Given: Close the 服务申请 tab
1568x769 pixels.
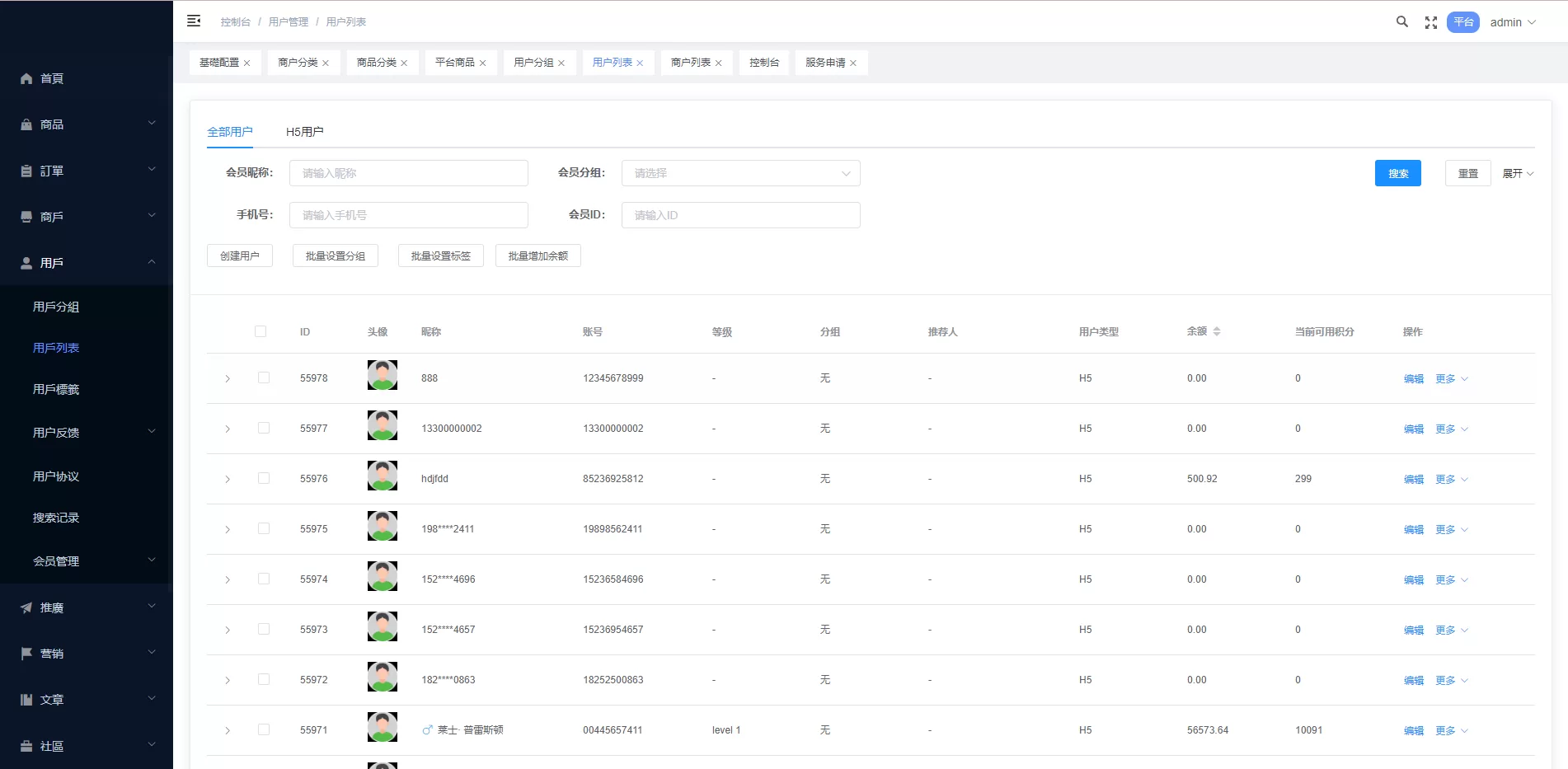Looking at the screenshot, I should 853,63.
